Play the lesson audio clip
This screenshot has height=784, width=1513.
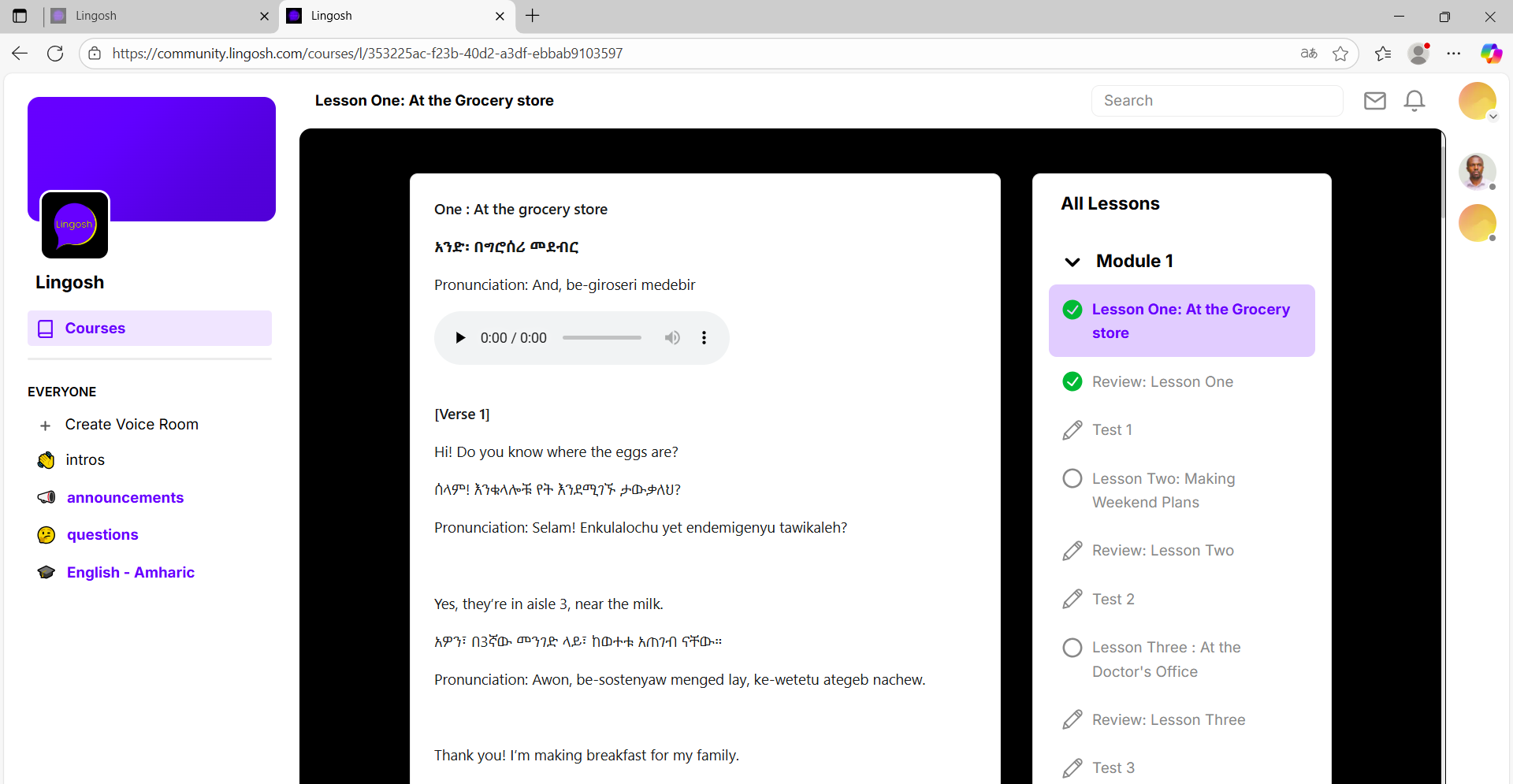coord(460,338)
